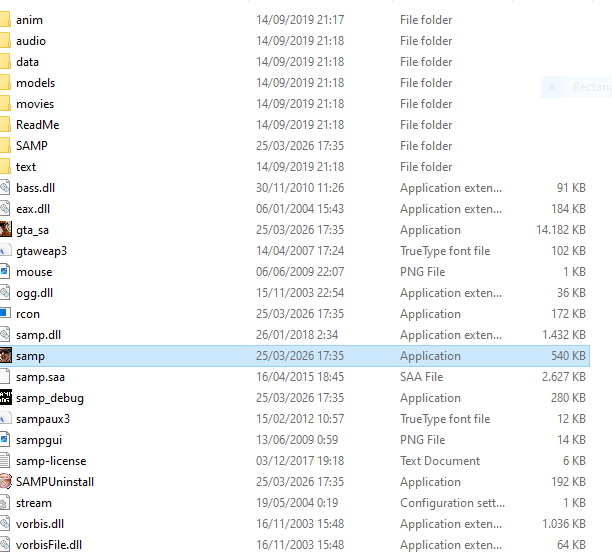This screenshot has height=559, width=612.
Task: Select the anim folder name
Action: 29,20
